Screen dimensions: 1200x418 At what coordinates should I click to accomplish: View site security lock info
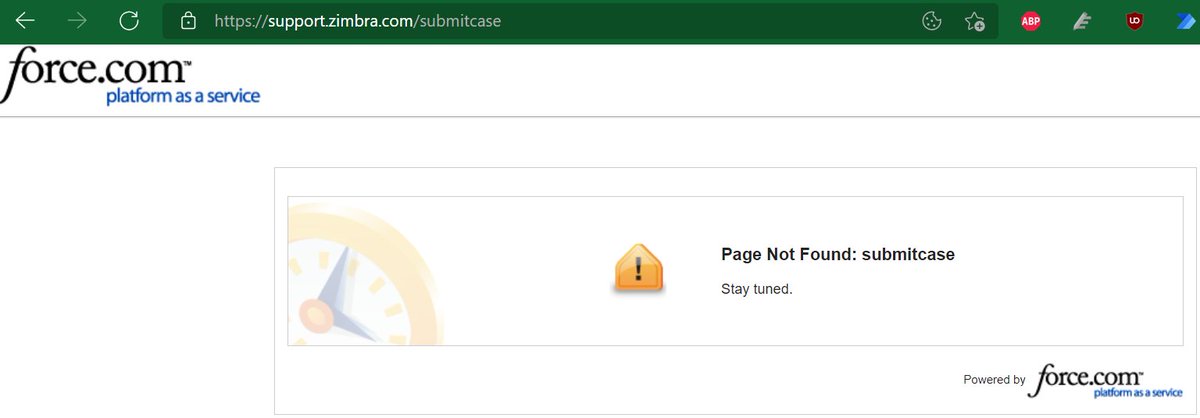pyautogui.click(x=186, y=20)
